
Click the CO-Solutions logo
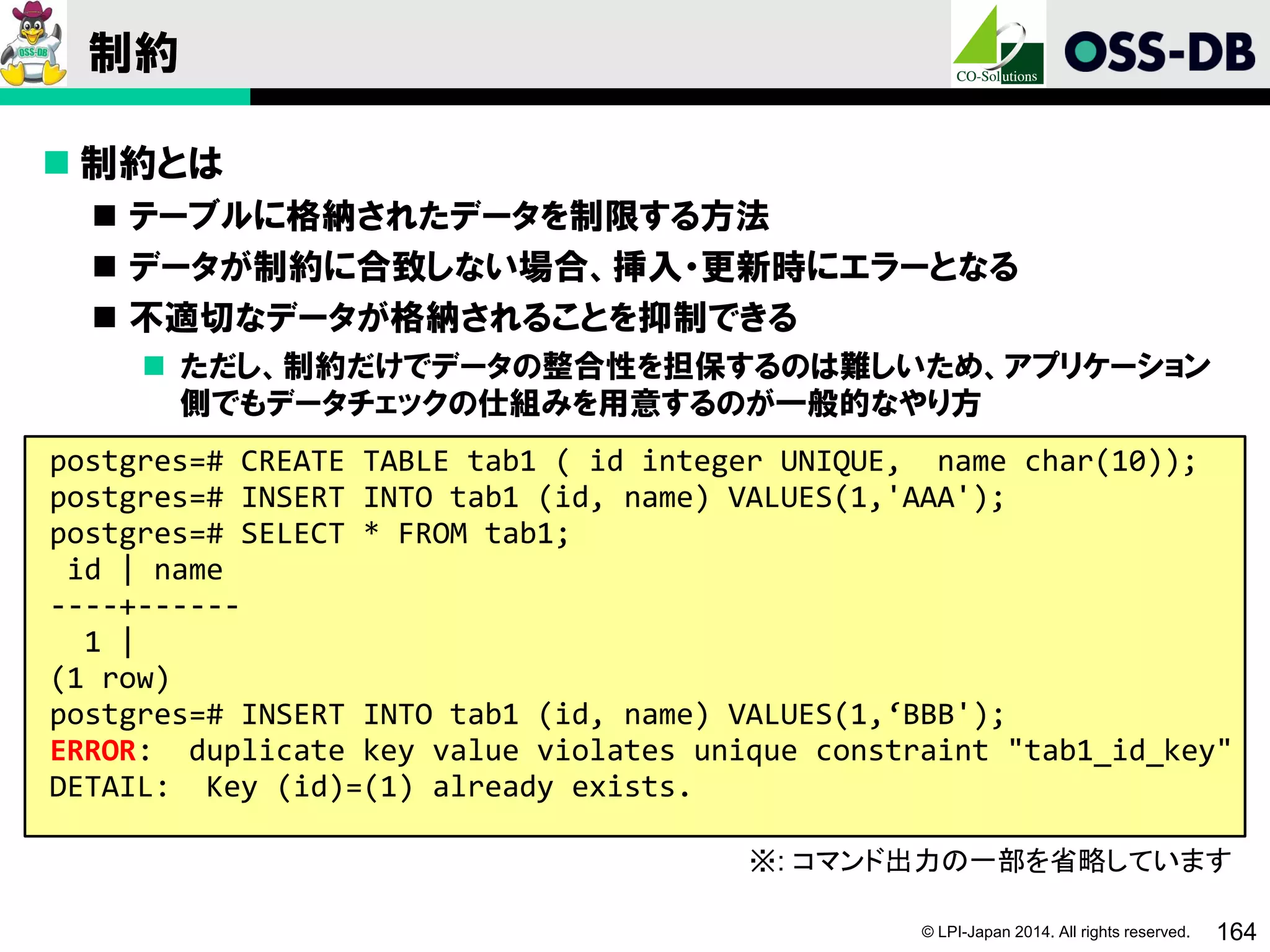[x=998, y=45]
